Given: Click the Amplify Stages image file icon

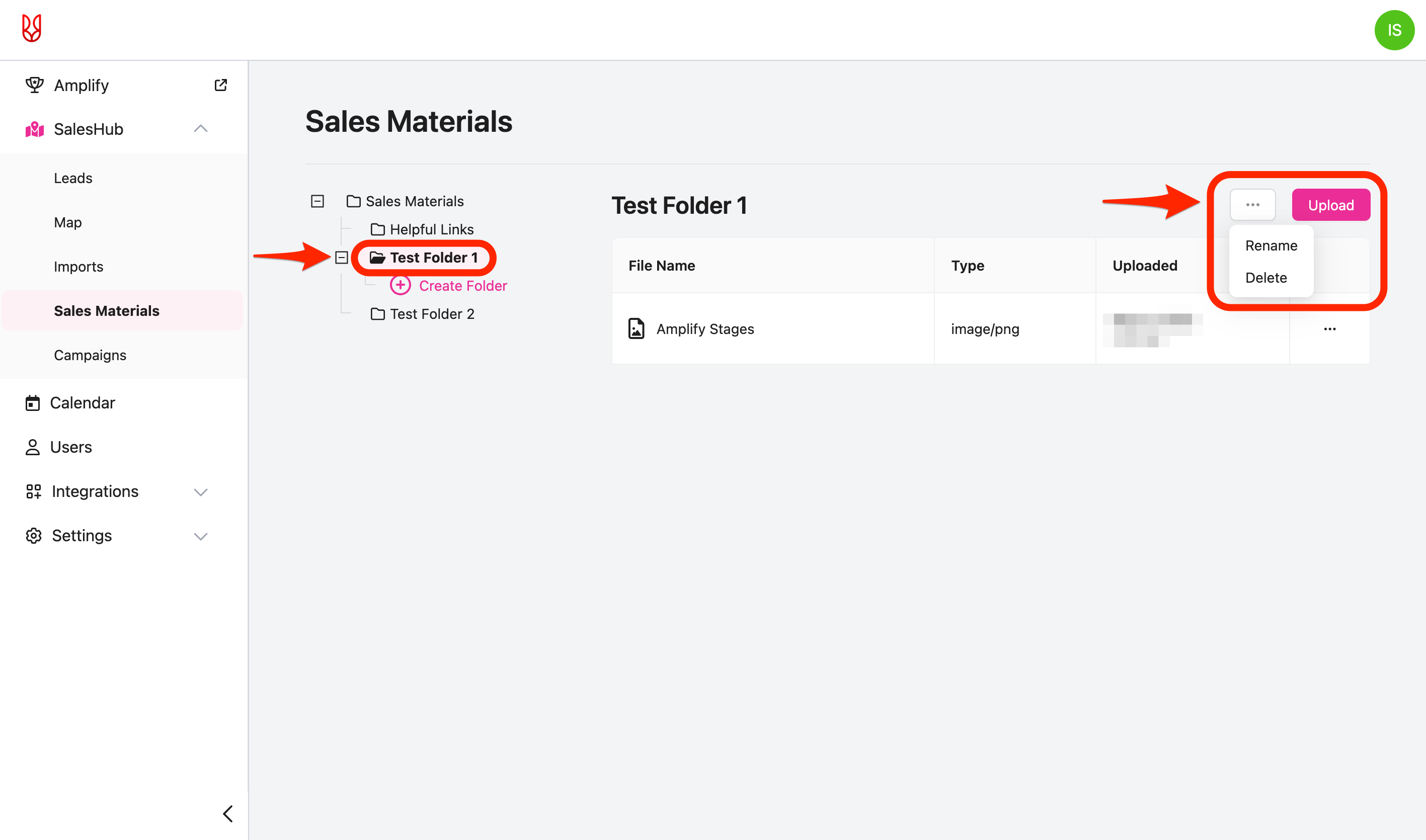Looking at the screenshot, I should 637,328.
